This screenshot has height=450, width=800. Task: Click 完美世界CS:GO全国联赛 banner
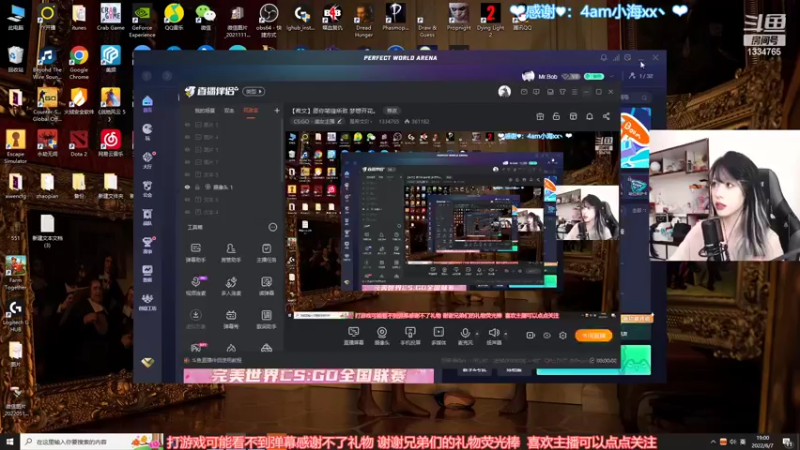[x=309, y=376]
